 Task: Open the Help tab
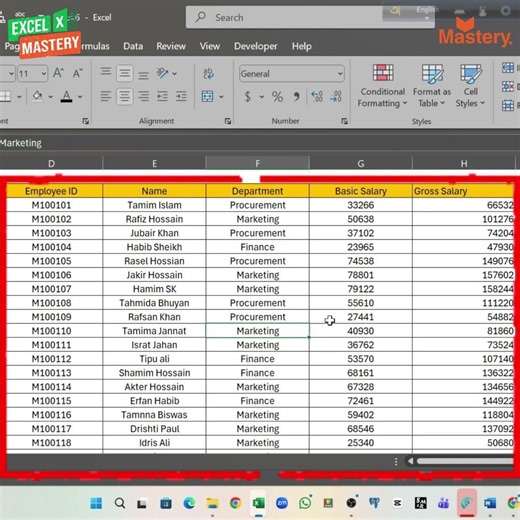click(302, 46)
